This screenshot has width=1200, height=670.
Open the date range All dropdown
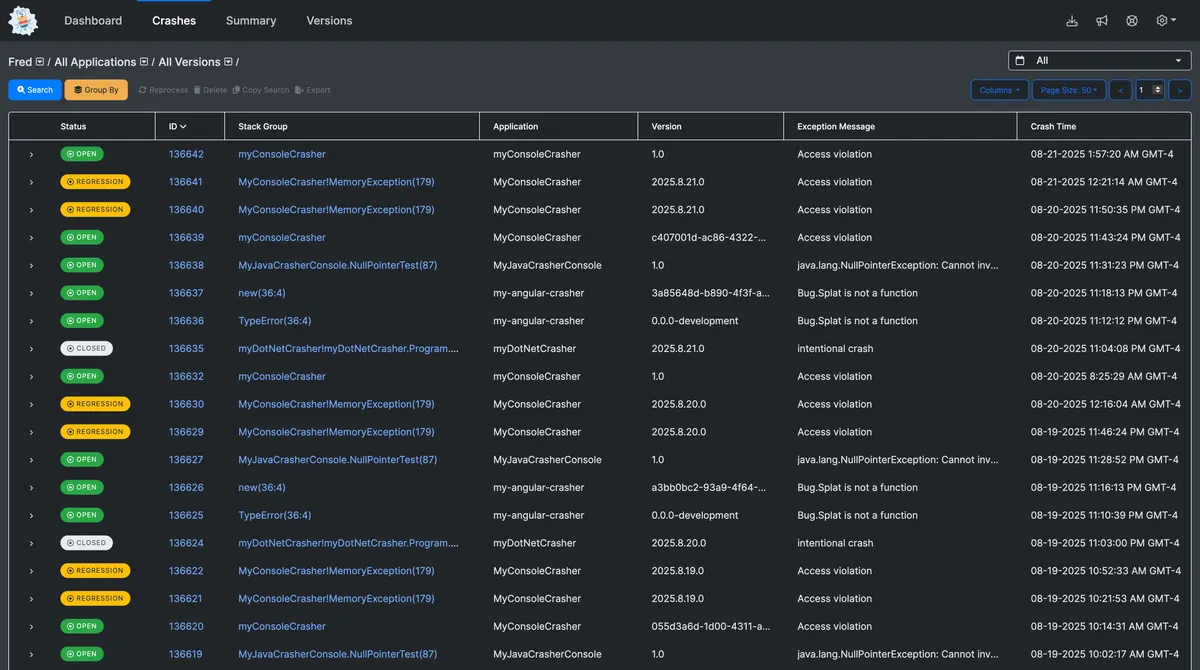tap(1100, 61)
